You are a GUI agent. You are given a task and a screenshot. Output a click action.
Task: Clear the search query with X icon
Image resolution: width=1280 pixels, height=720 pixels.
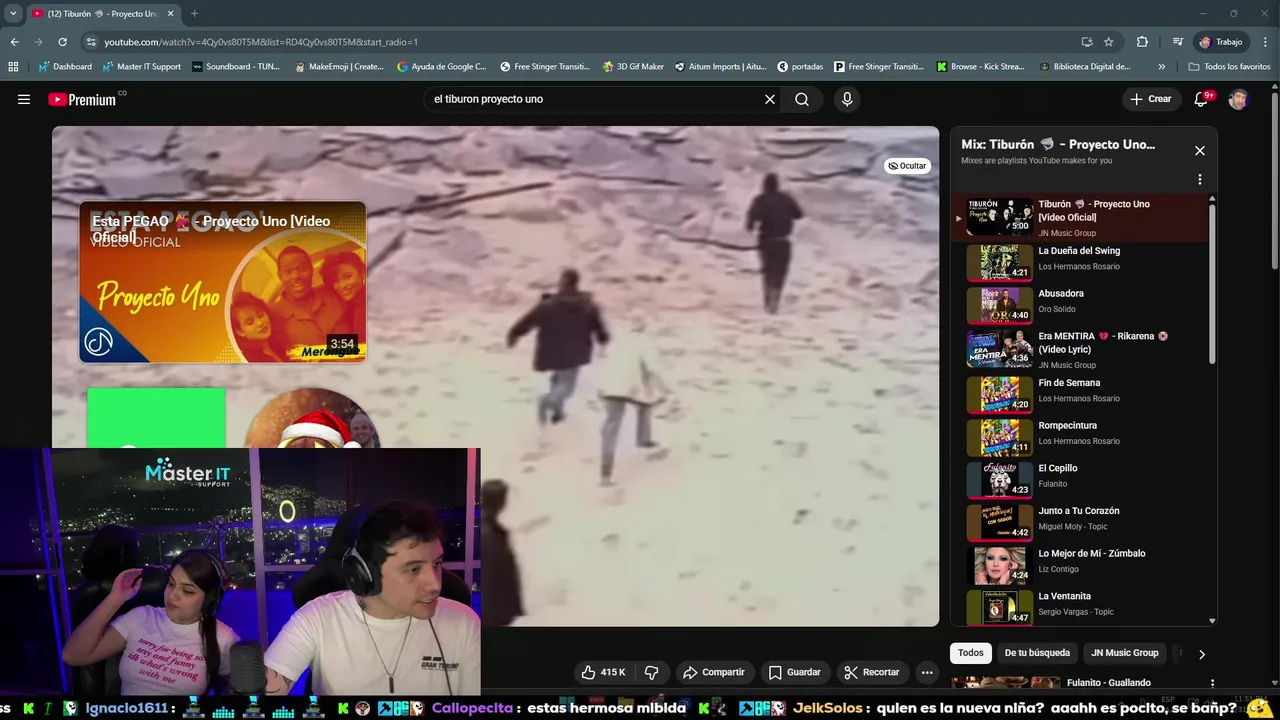pos(770,99)
